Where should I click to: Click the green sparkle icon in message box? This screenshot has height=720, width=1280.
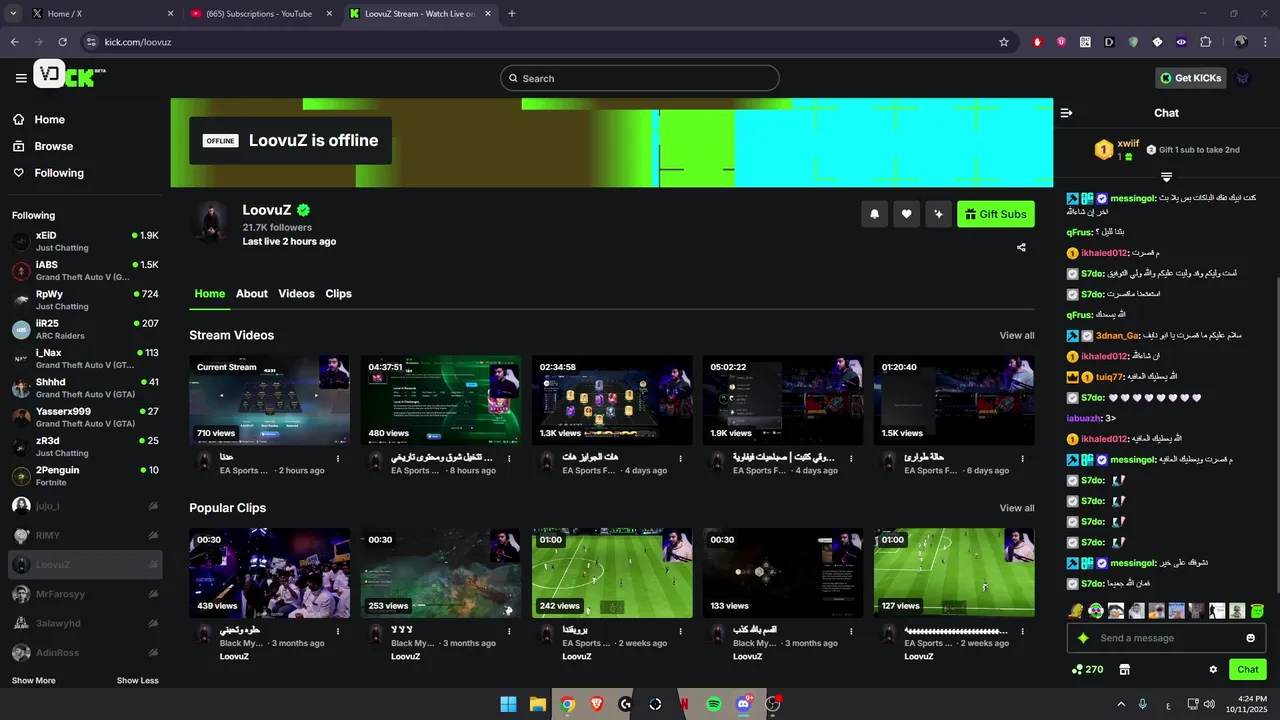pos(1083,638)
